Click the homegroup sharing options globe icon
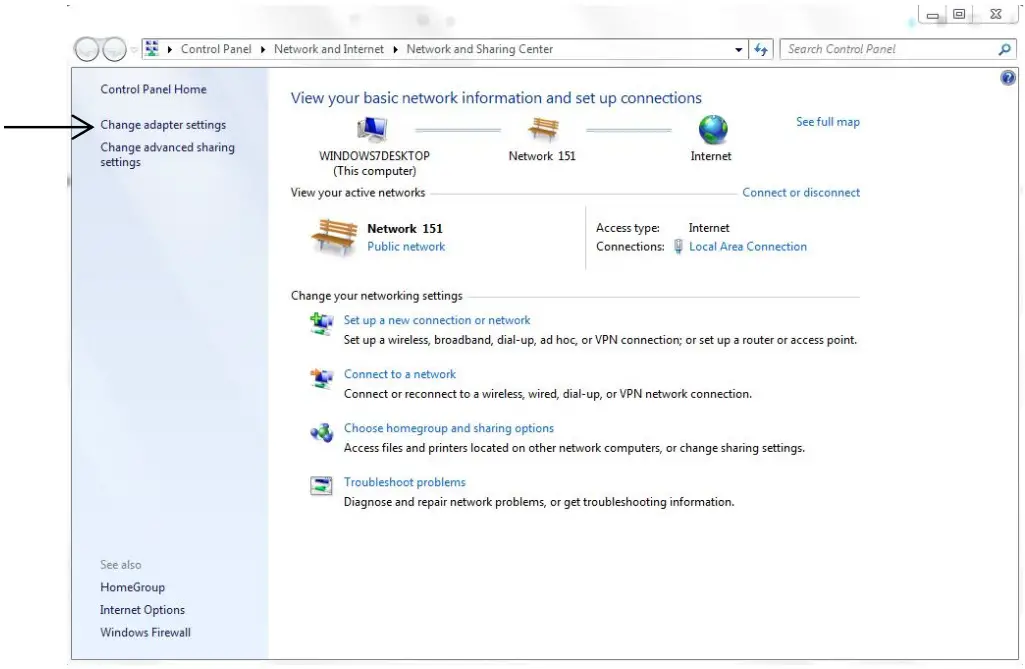This screenshot has width=1025, height=669. point(321,431)
